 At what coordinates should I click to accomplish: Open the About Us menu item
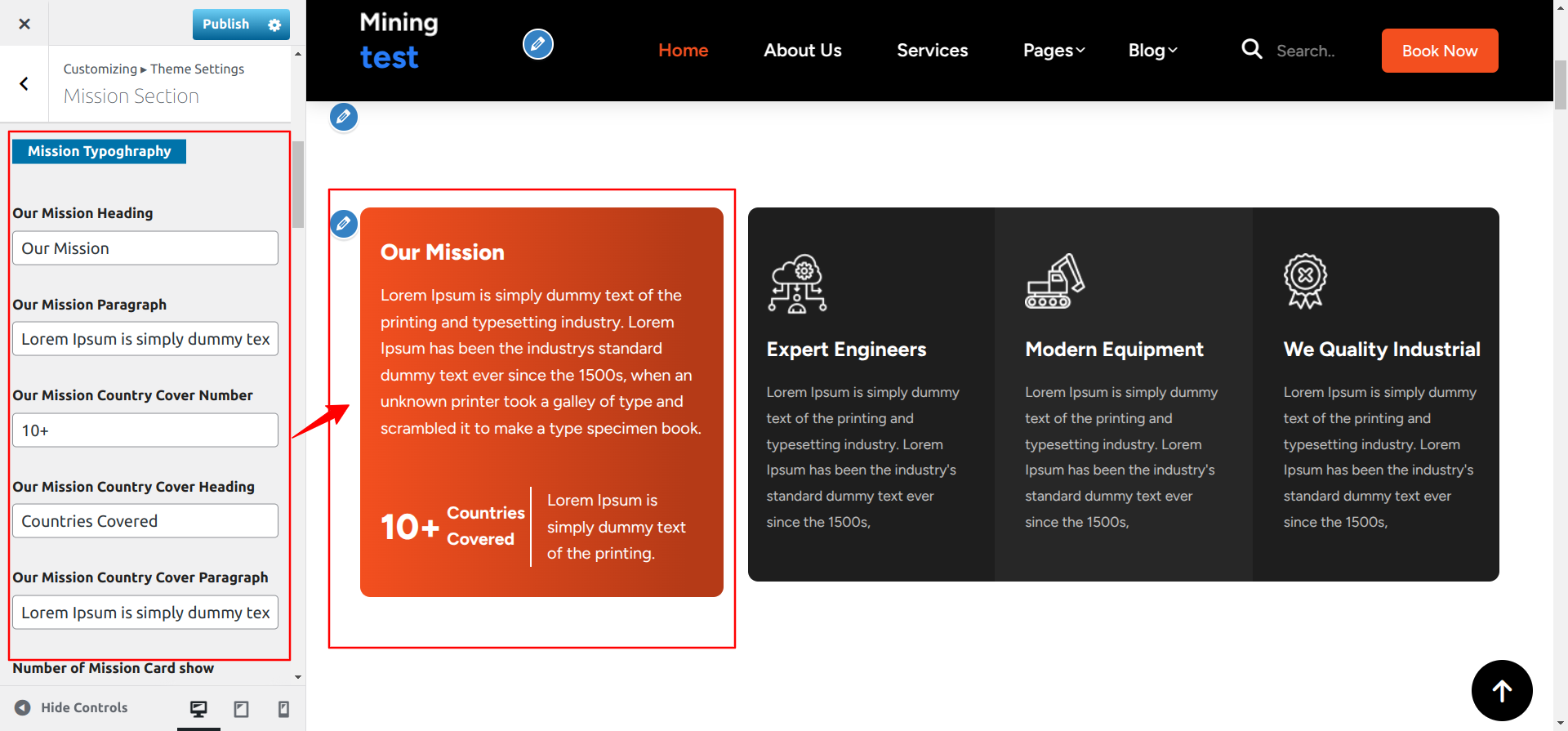802,51
